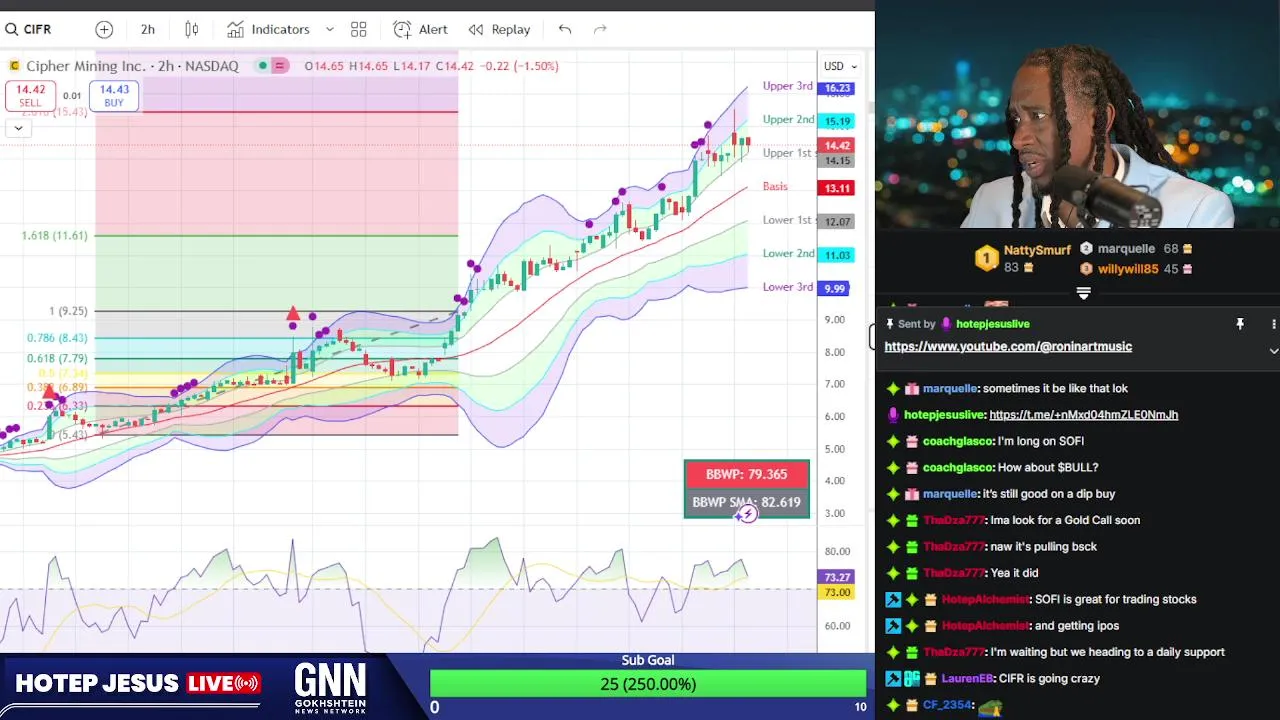The image size is (1280, 720).
Task: Open the roninartmusic YouTube link
Action: 1008,346
